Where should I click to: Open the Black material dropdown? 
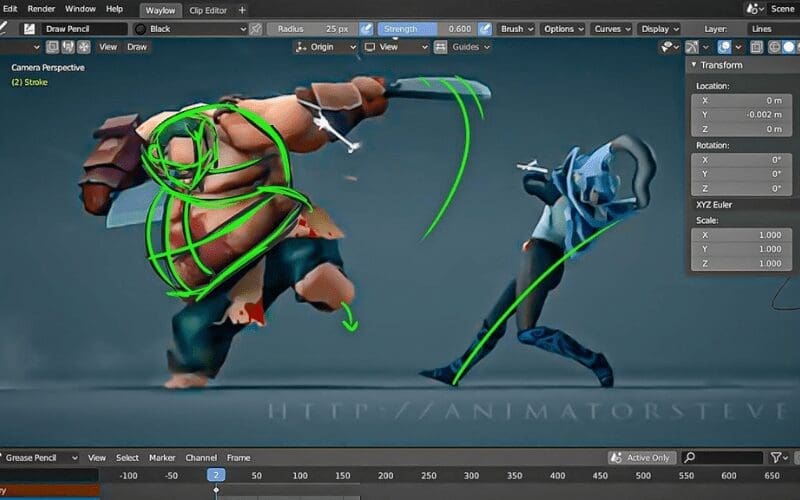191,29
